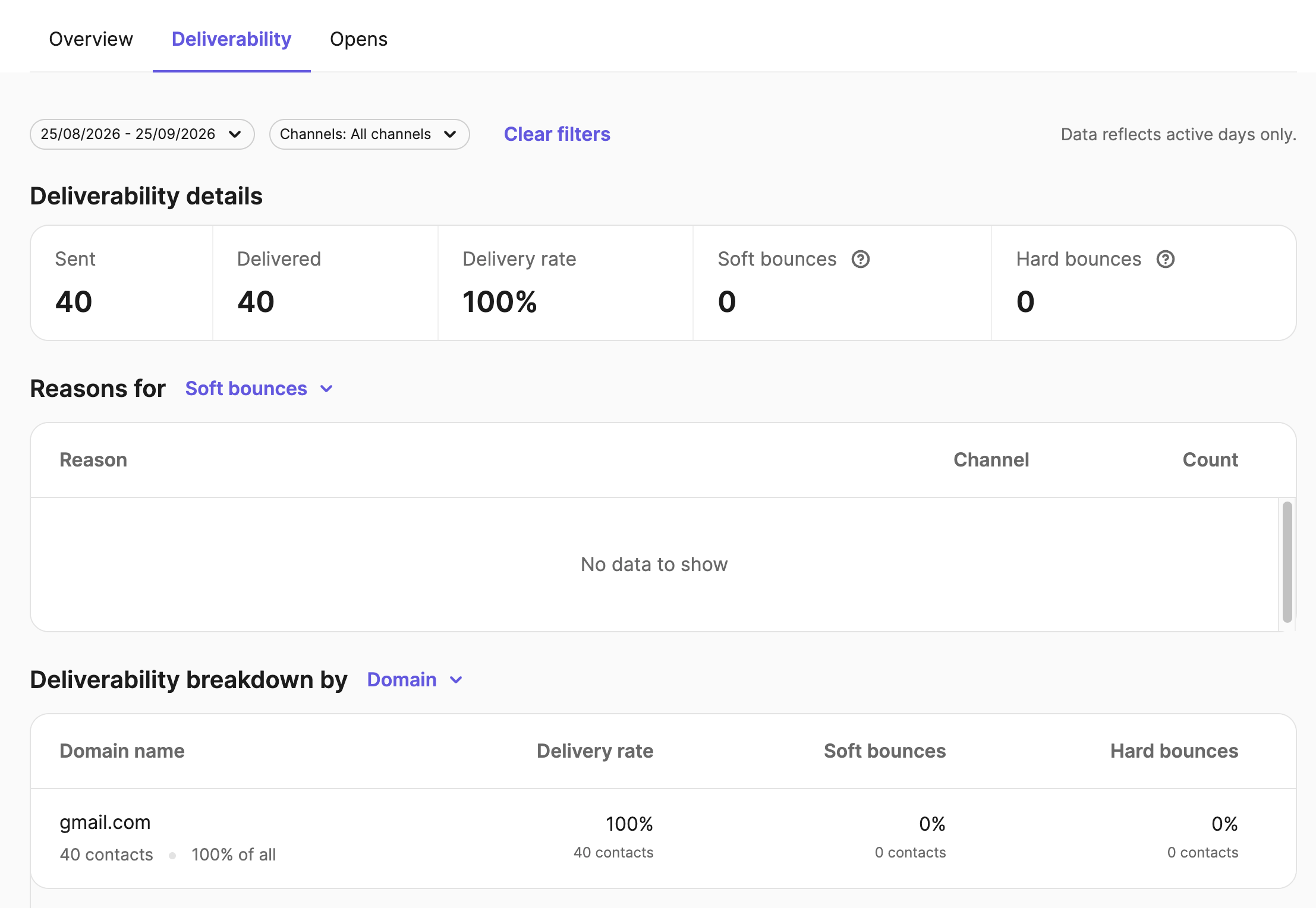Image resolution: width=1316 pixels, height=908 pixels.
Task: Click the Delivery rate 100% card
Action: [565, 283]
